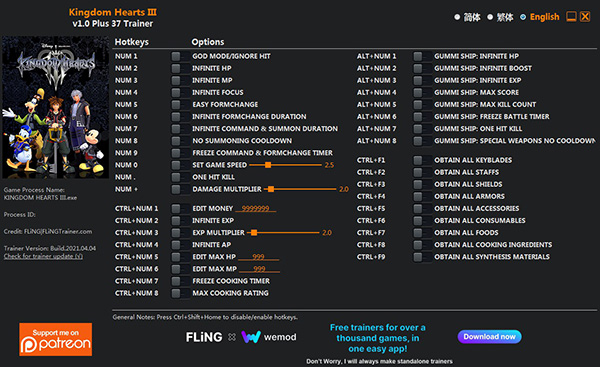Image resolution: width=600 pixels, height=367 pixels.
Task: Click the Credit FLiNGTrainer.com text
Action: 48,232
